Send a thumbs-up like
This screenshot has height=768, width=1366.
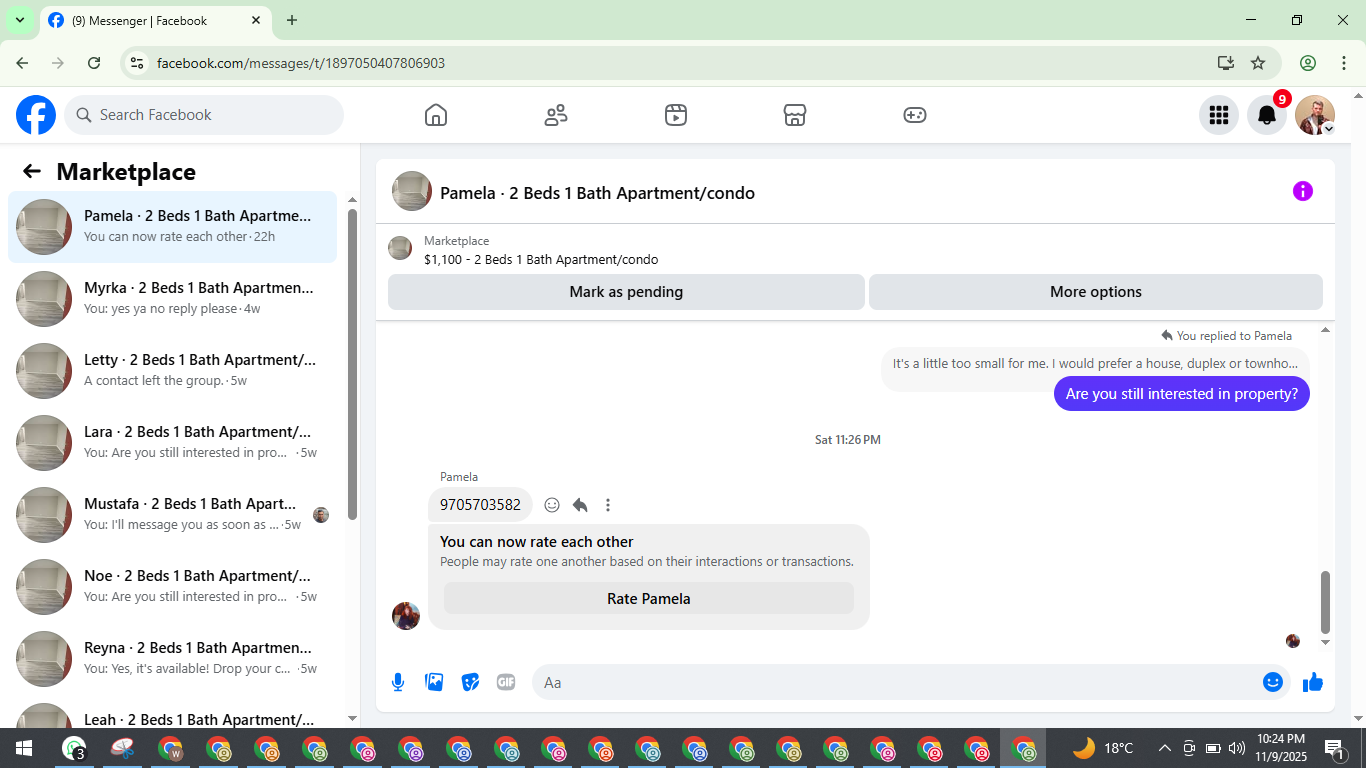(x=1313, y=682)
